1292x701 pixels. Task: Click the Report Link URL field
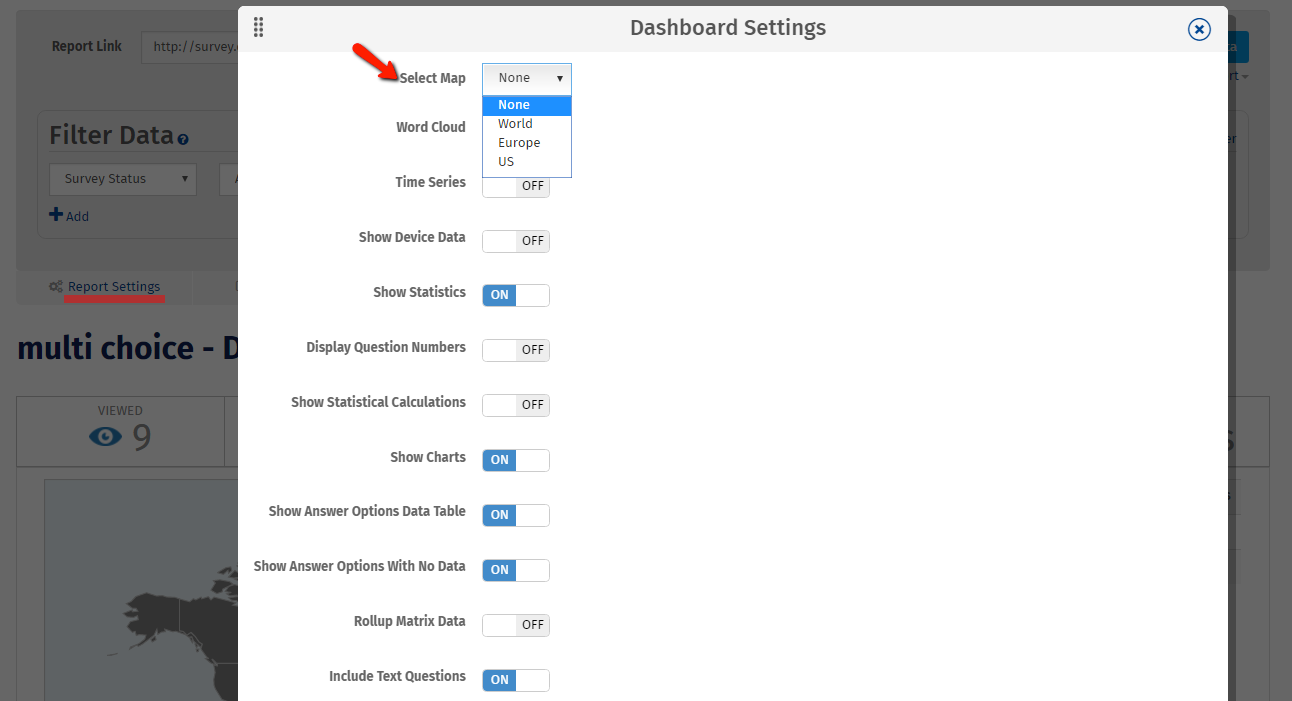point(190,47)
